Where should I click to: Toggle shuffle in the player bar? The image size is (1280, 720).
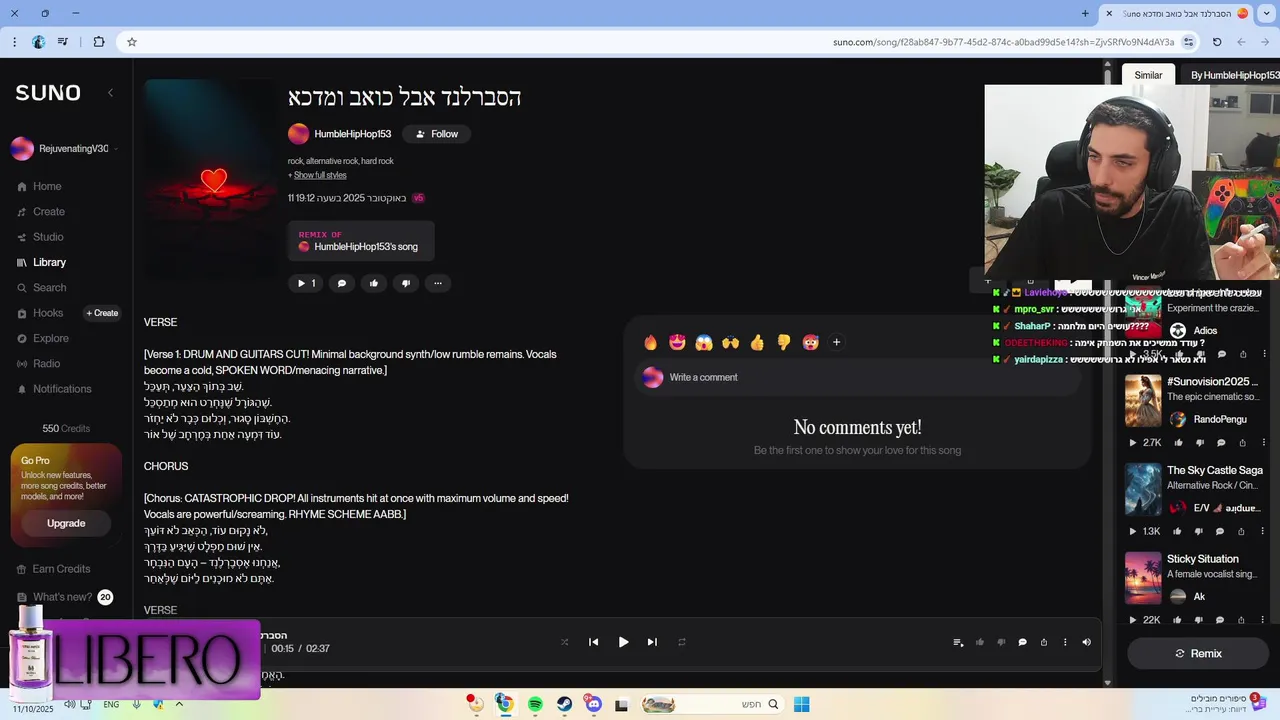pos(564,642)
